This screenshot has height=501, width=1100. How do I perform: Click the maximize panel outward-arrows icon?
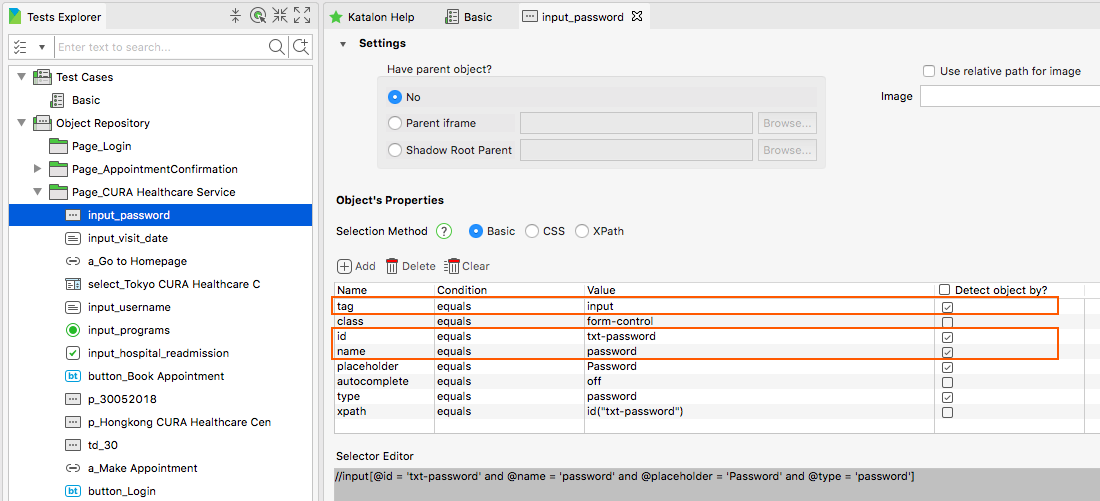tap(302, 15)
